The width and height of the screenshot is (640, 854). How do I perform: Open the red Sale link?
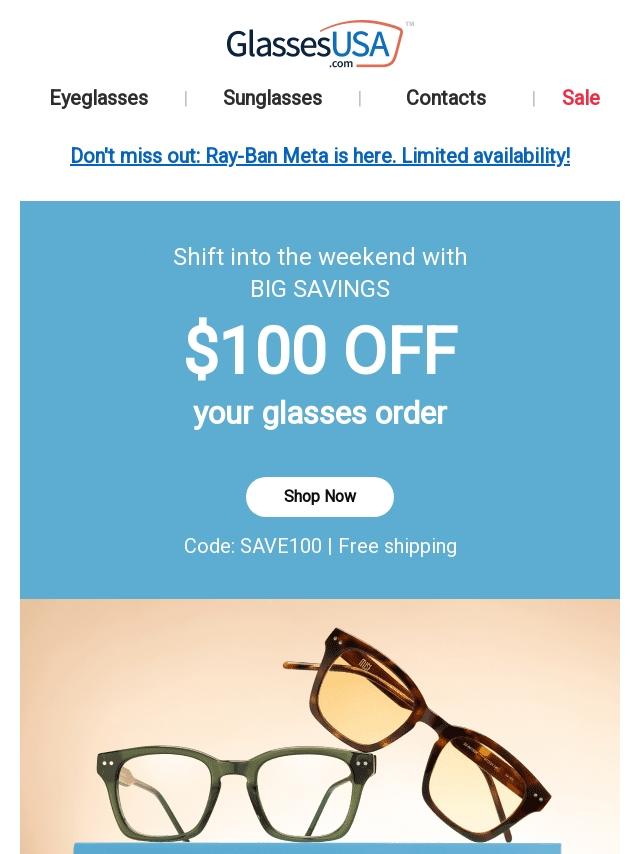coord(580,98)
